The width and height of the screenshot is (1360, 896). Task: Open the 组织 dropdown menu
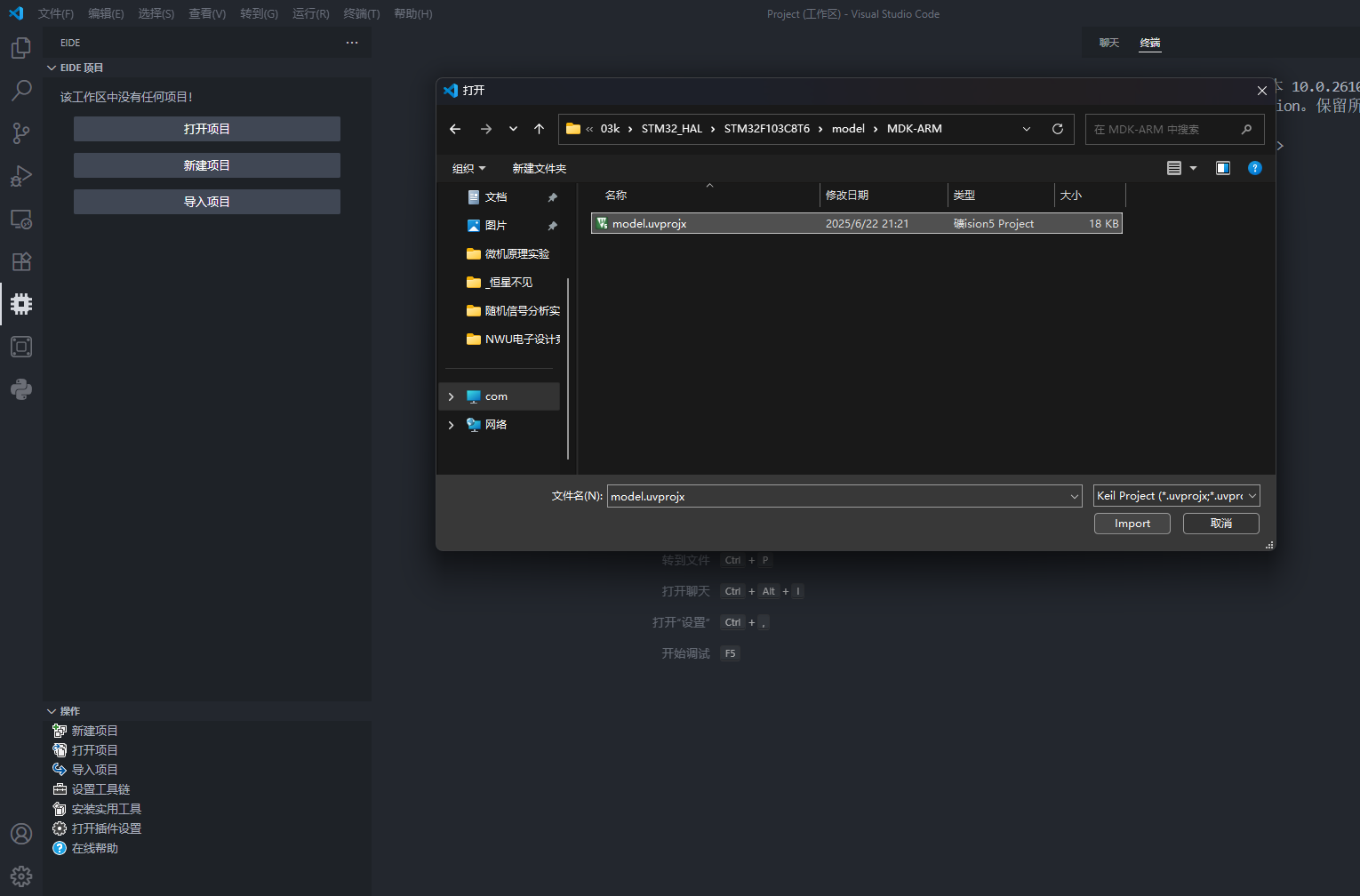(469, 168)
